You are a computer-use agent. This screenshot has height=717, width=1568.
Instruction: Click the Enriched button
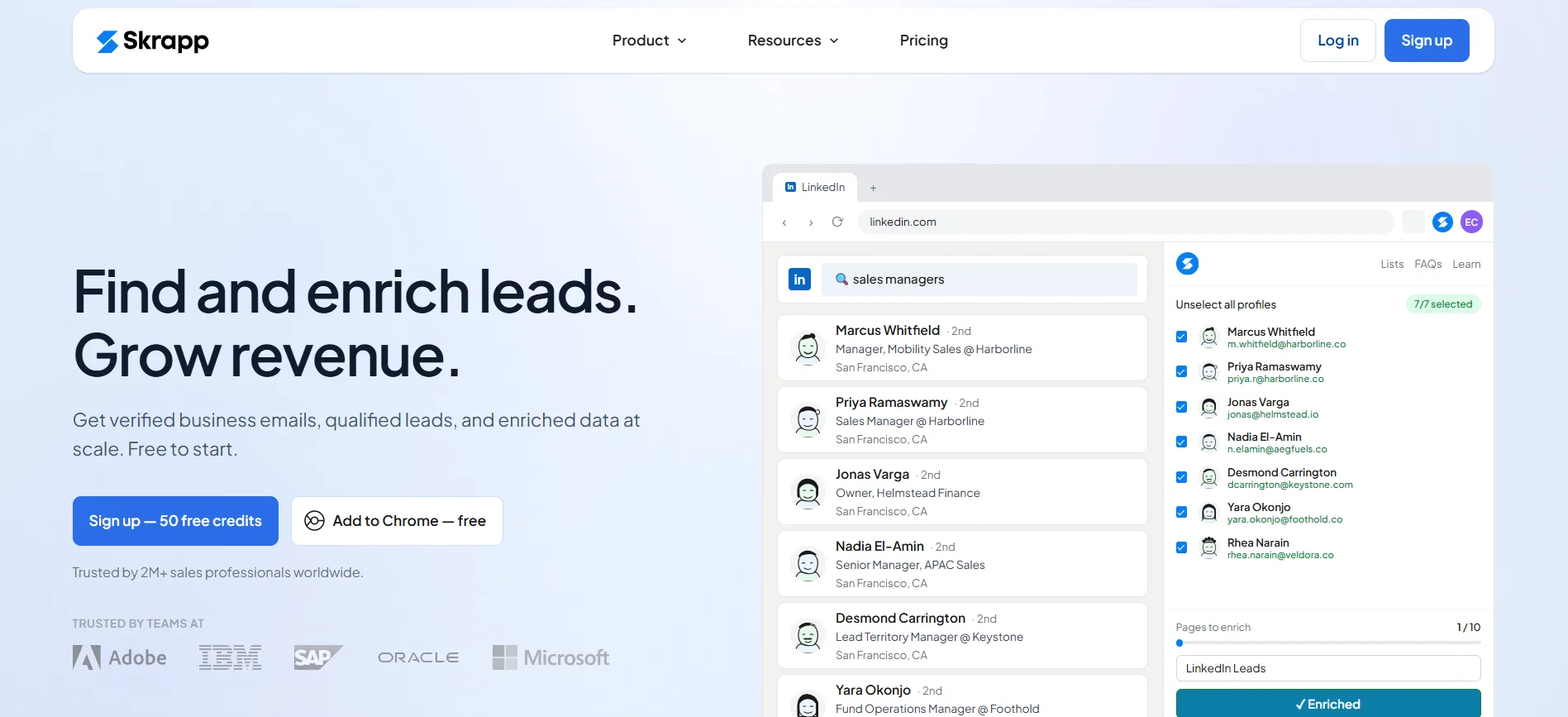[x=1328, y=703]
